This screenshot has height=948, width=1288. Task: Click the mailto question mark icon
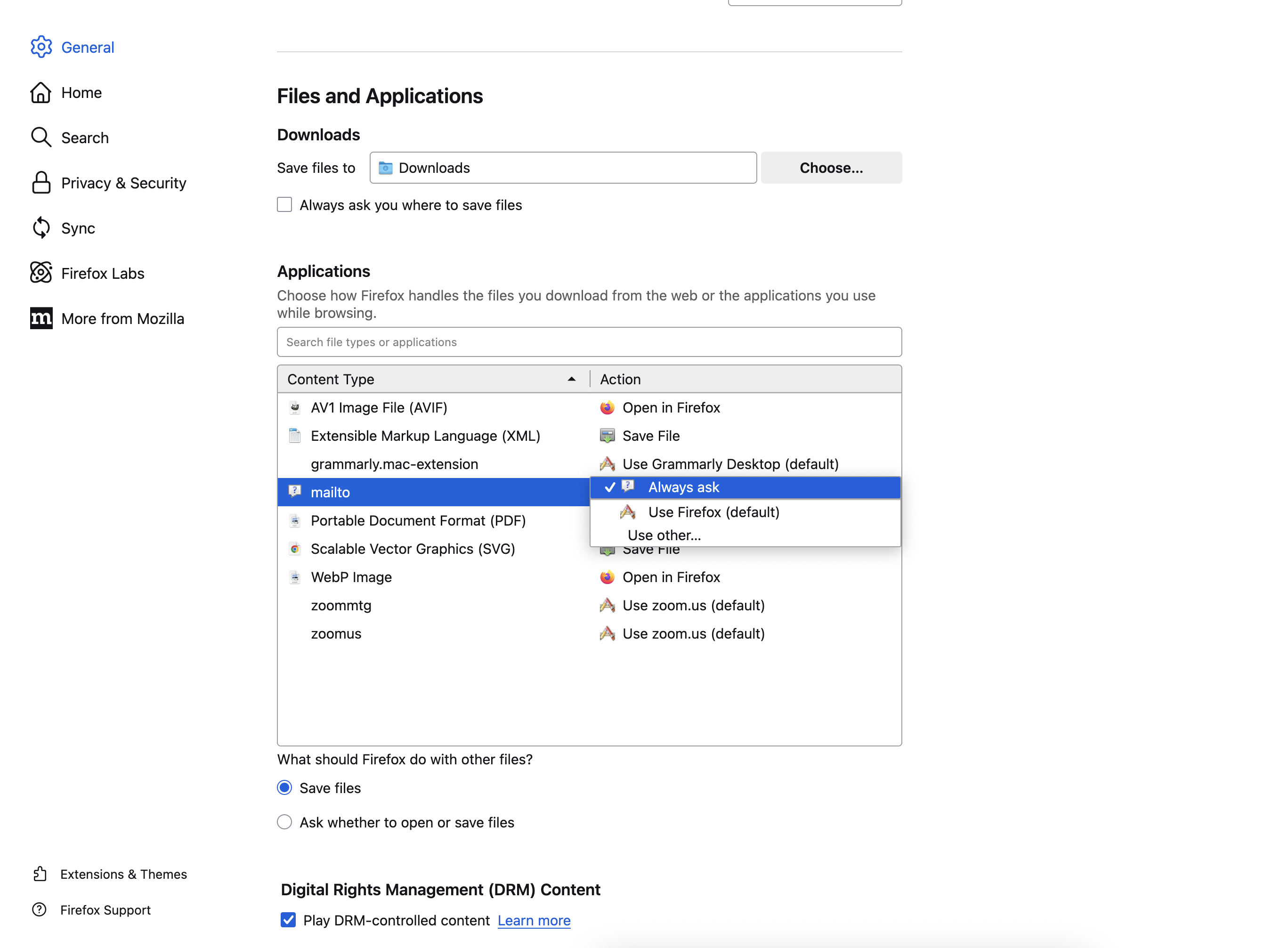pos(295,491)
